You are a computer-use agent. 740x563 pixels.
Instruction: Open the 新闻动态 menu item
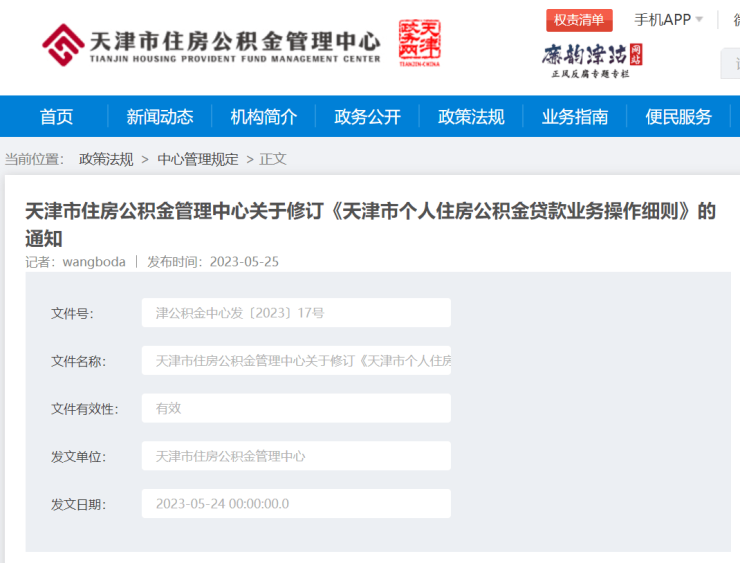(160, 117)
